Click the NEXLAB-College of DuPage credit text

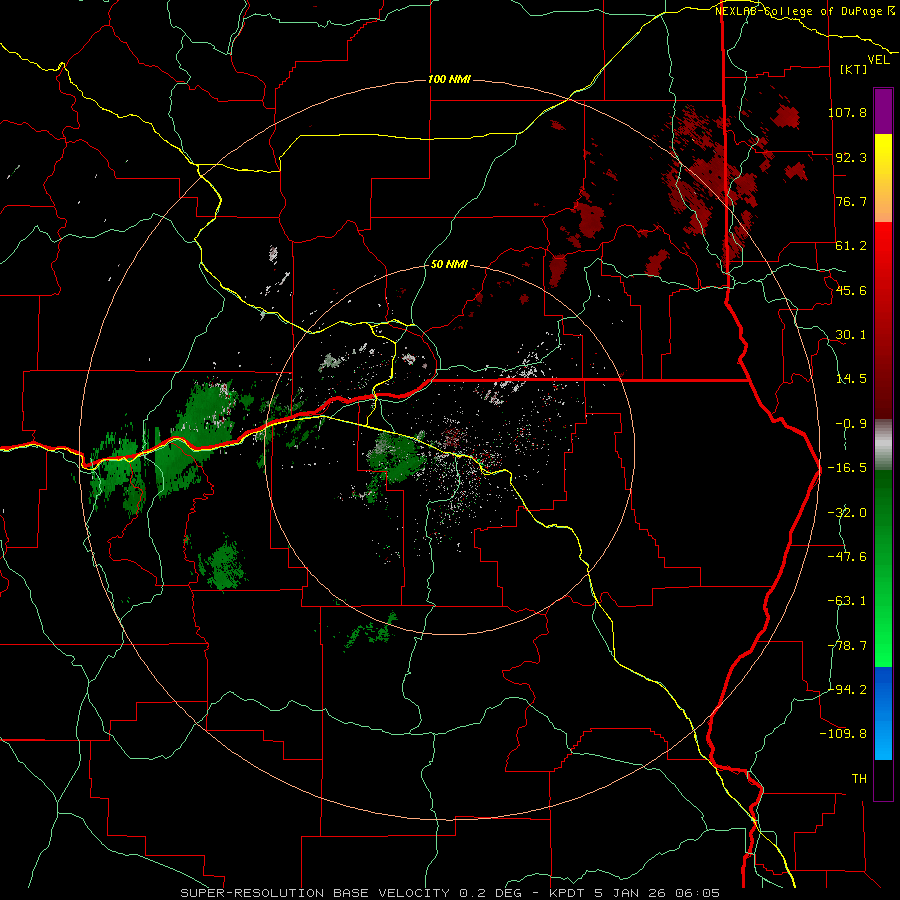pyautogui.click(x=801, y=11)
